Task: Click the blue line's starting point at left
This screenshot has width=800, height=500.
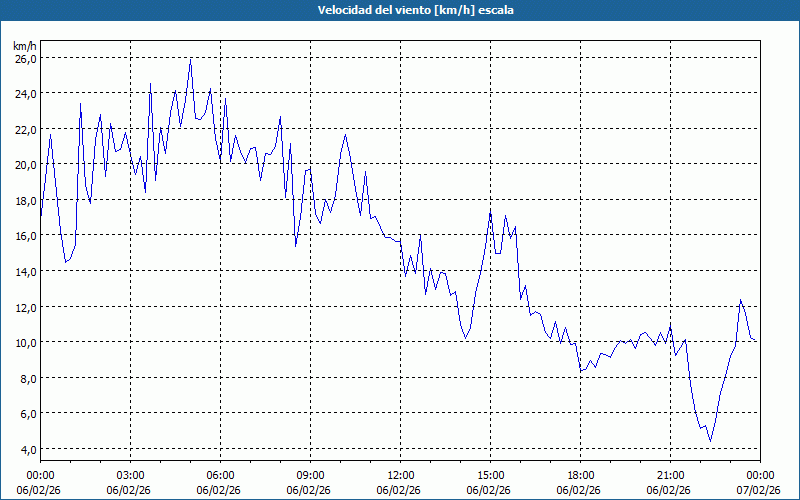Action: click(x=41, y=215)
